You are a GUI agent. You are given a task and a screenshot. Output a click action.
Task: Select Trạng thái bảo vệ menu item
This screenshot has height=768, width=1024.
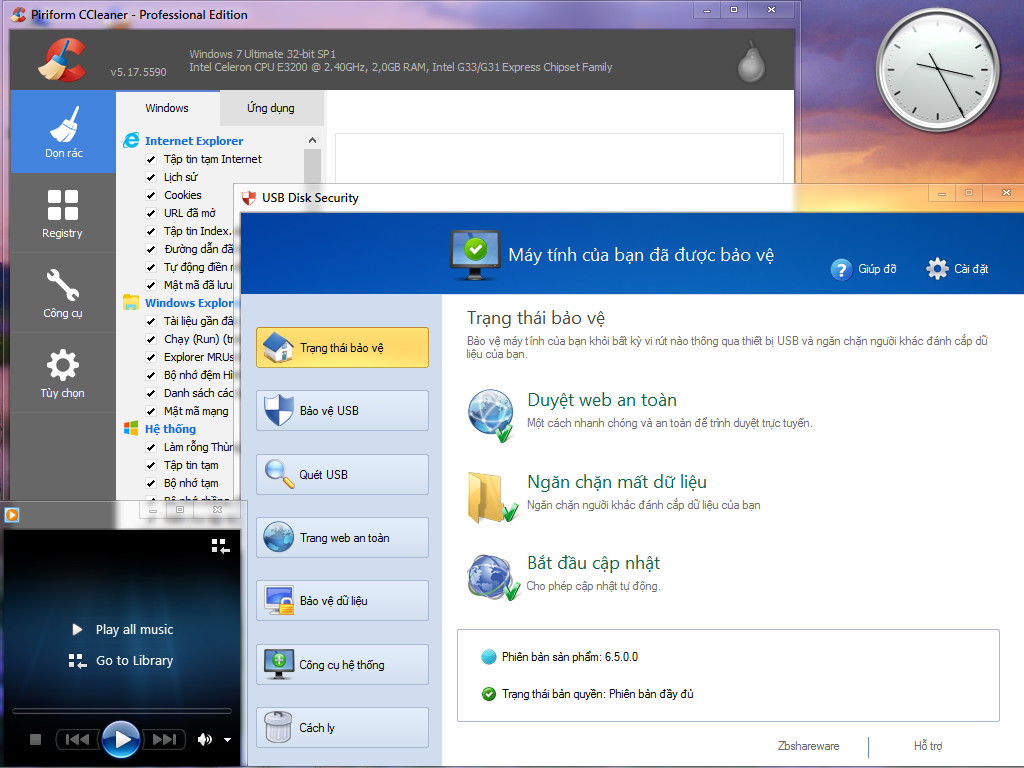click(x=342, y=347)
